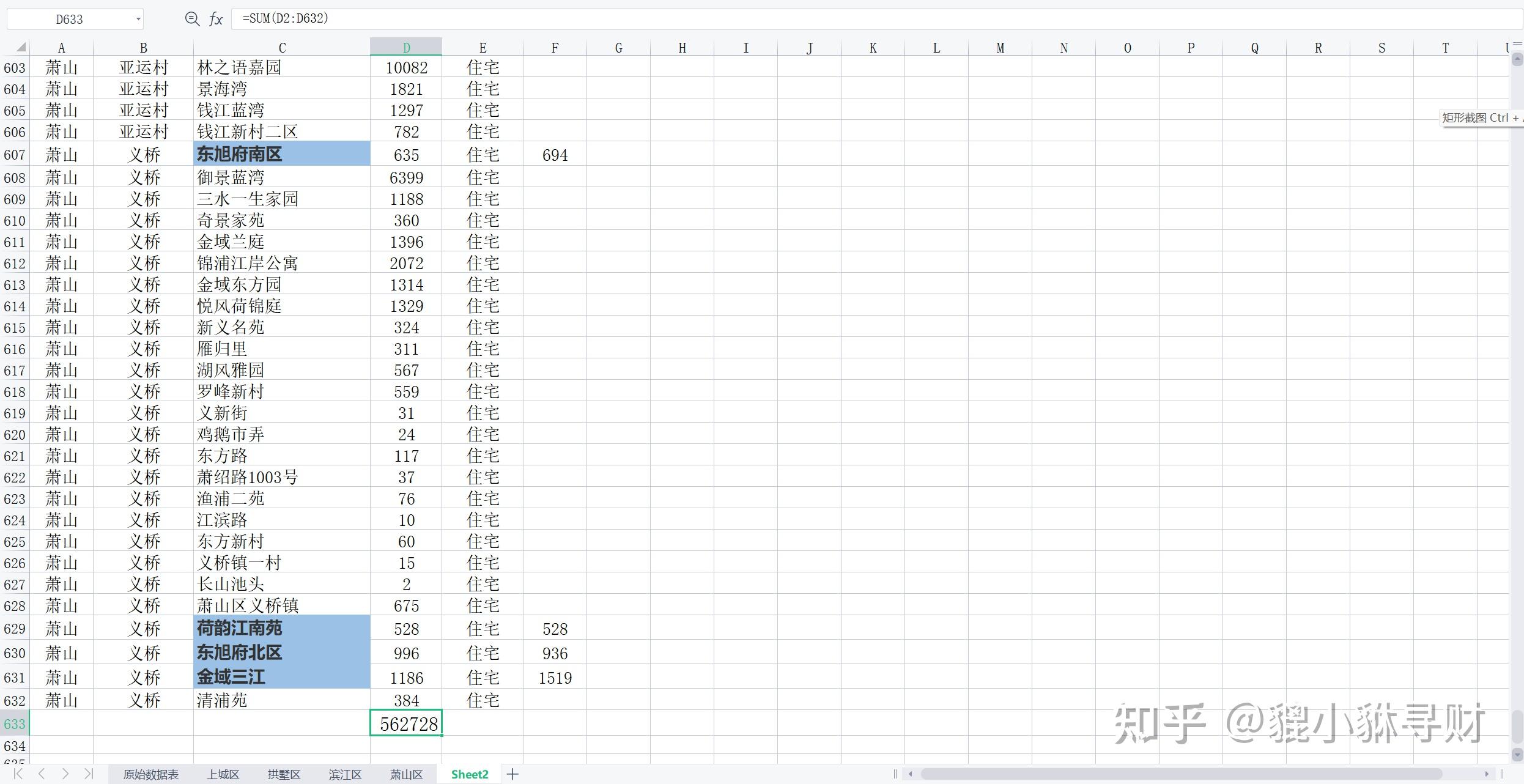Expand the Name Box dropdown arrow

pos(138,20)
